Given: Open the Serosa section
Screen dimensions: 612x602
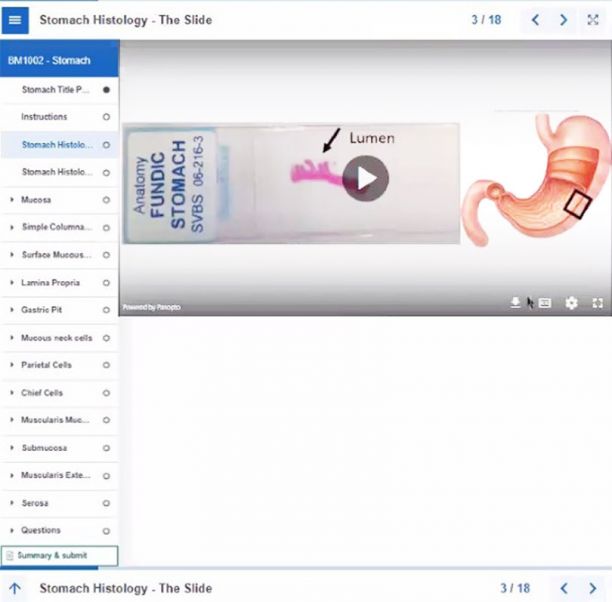Looking at the screenshot, I should point(60,503).
